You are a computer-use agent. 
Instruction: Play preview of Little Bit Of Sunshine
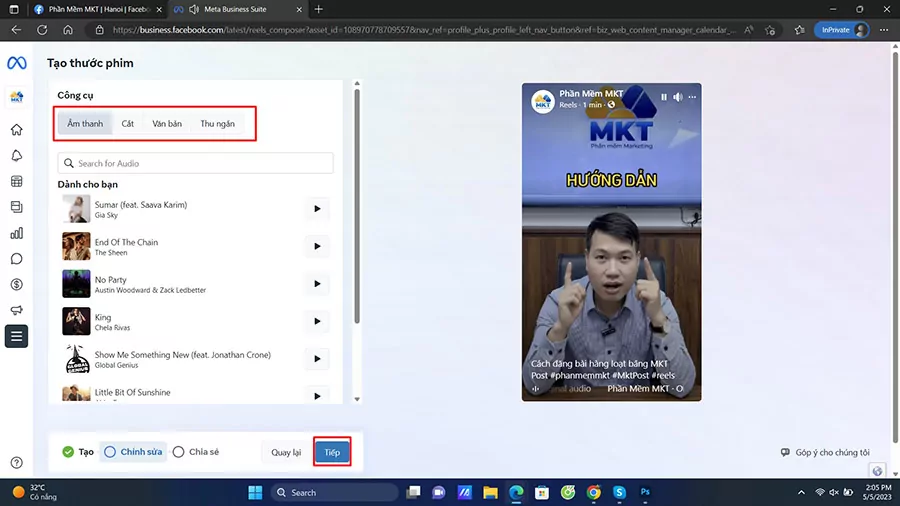317,396
